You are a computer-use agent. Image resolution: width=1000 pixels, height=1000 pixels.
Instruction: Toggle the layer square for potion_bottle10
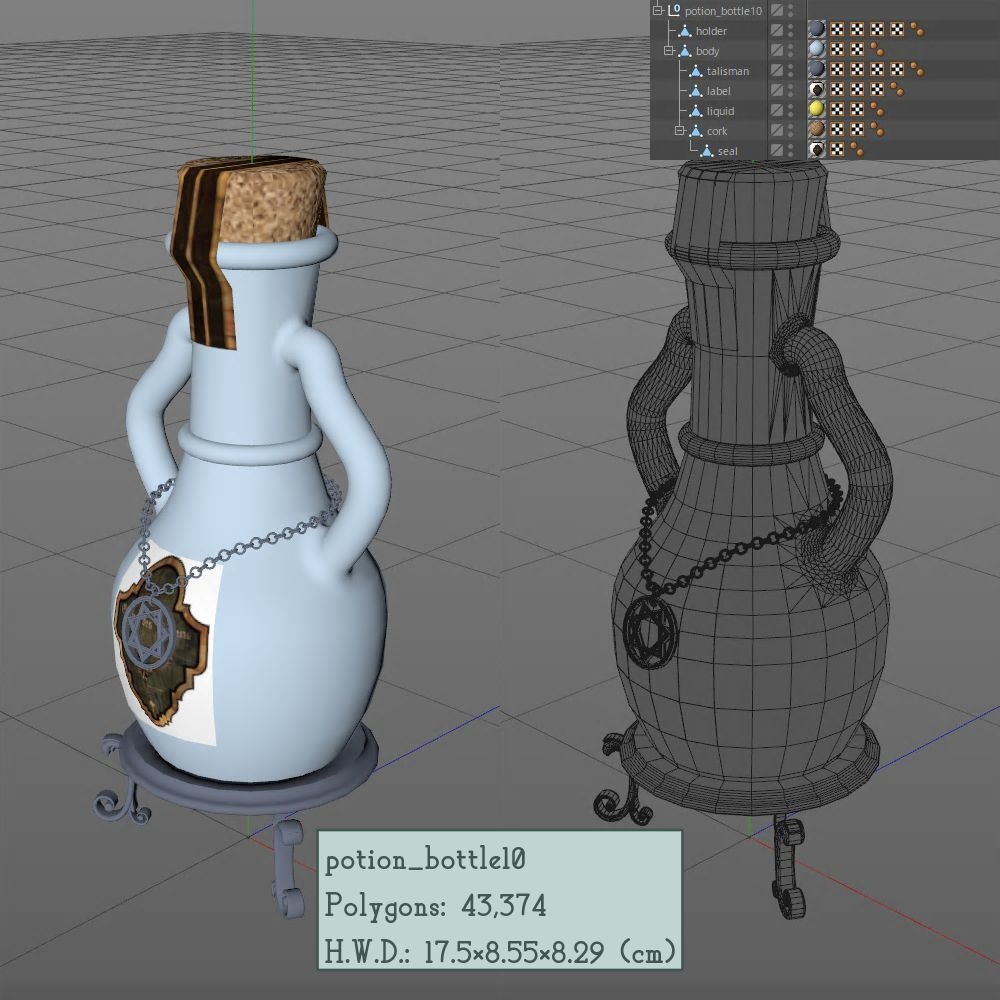(776, 10)
